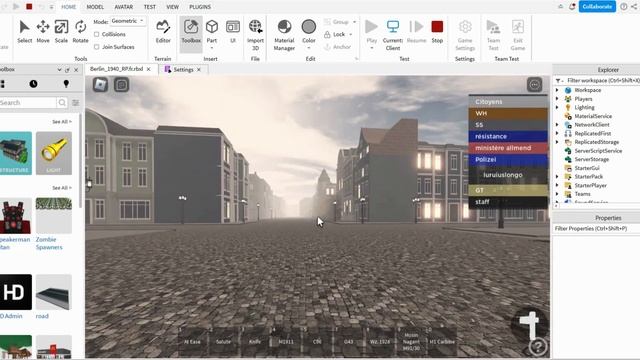Switch to the TEST ribbon tab
This screenshot has width=640, height=360.
[150, 7]
